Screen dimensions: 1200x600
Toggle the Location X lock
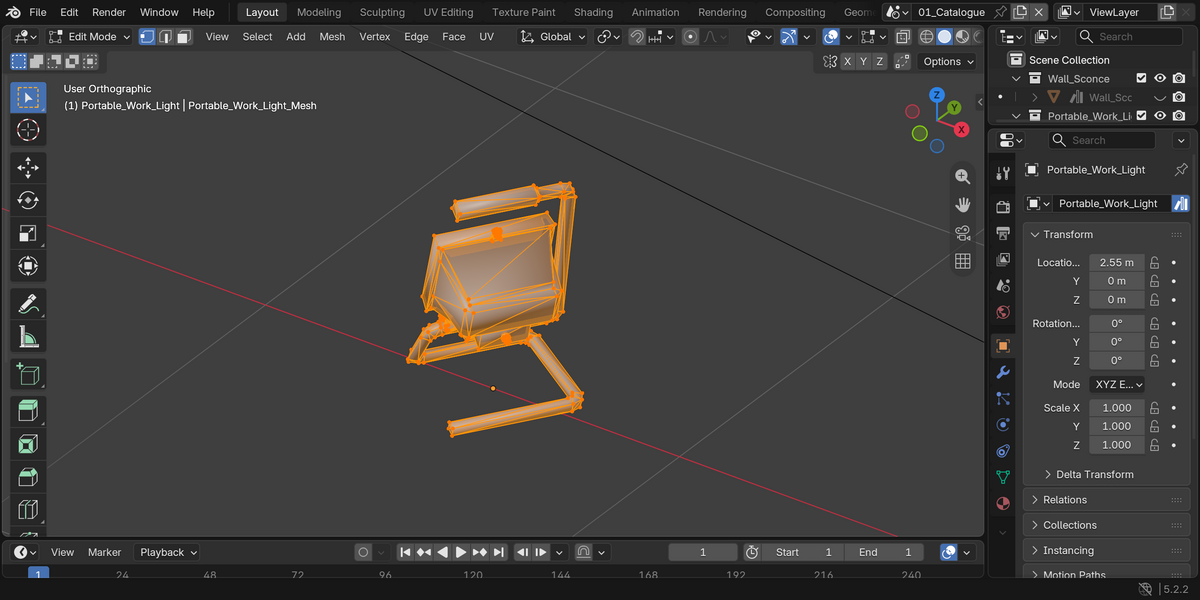coord(1154,262)
